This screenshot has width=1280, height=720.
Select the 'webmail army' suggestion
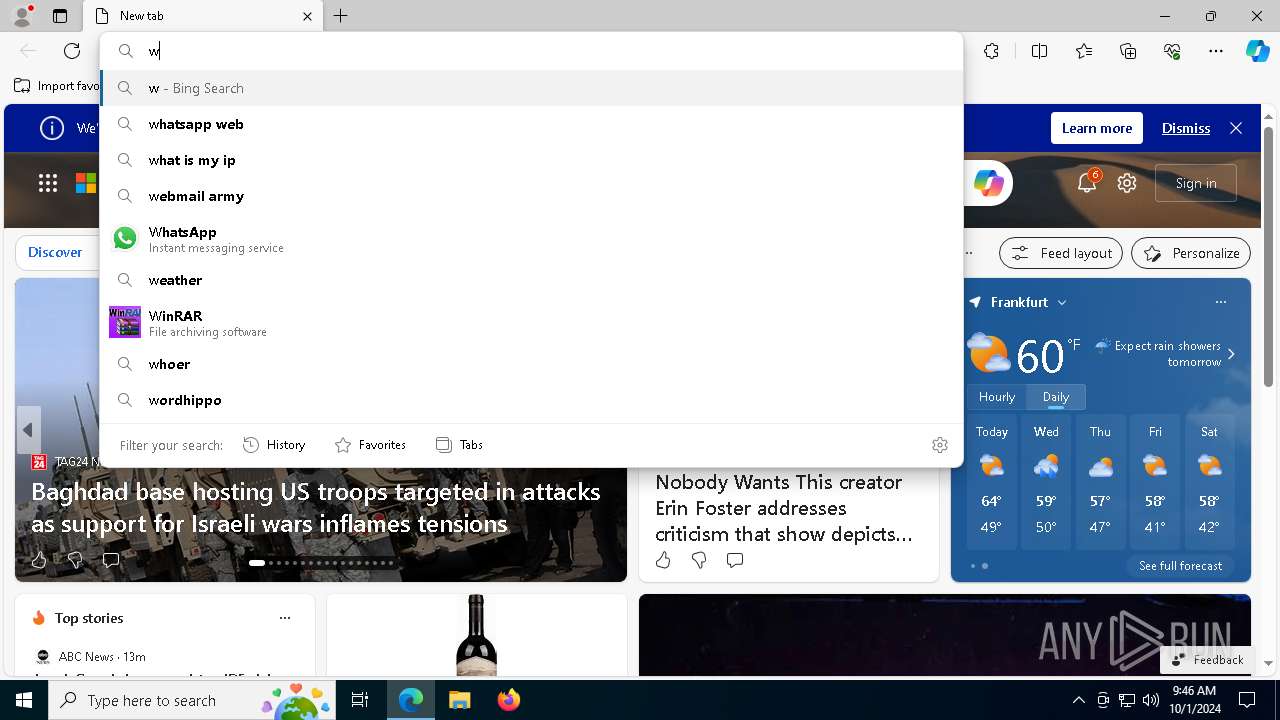pyautogui.click(x=531, y=196)
